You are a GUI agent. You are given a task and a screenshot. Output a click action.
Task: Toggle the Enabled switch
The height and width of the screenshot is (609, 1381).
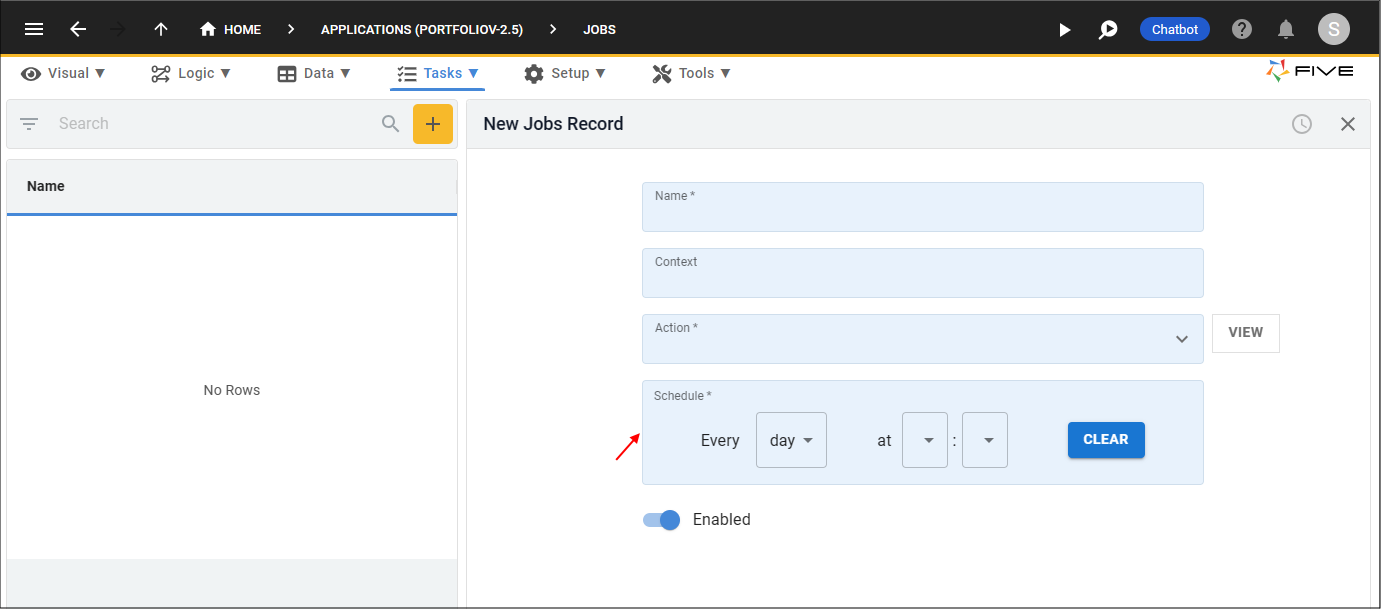(661, 520)
